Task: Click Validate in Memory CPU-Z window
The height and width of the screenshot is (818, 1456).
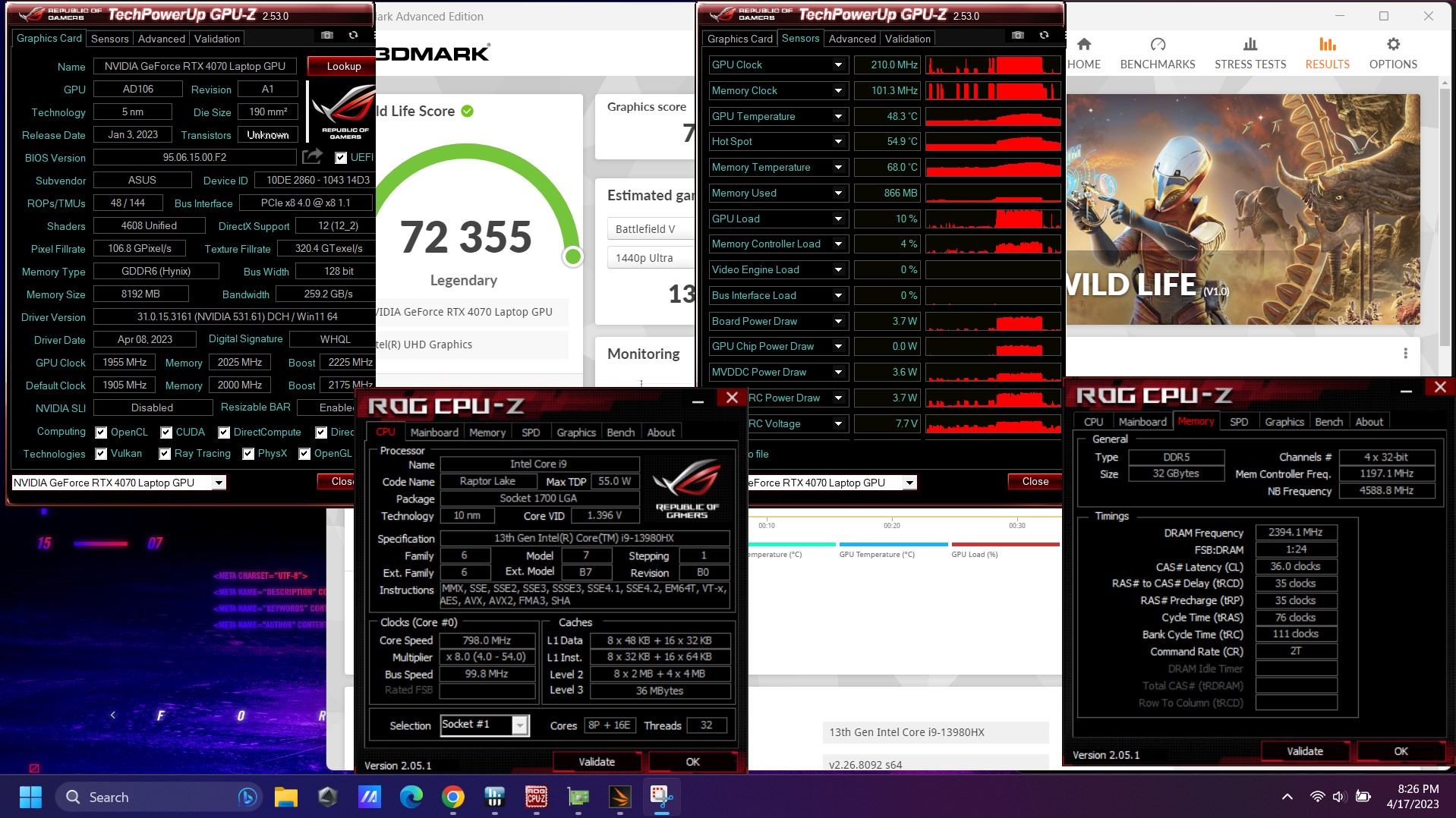Action: coord(1304,751)
